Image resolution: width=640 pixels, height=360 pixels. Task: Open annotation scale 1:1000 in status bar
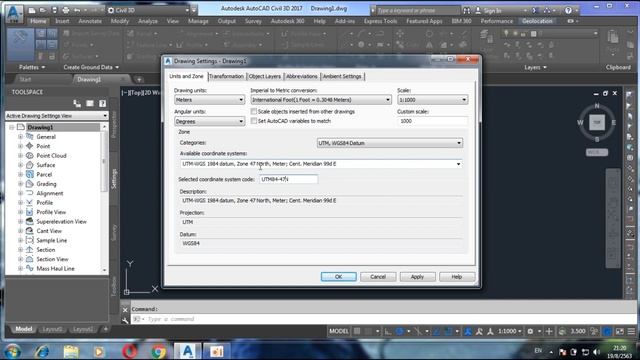coord(509,331)
